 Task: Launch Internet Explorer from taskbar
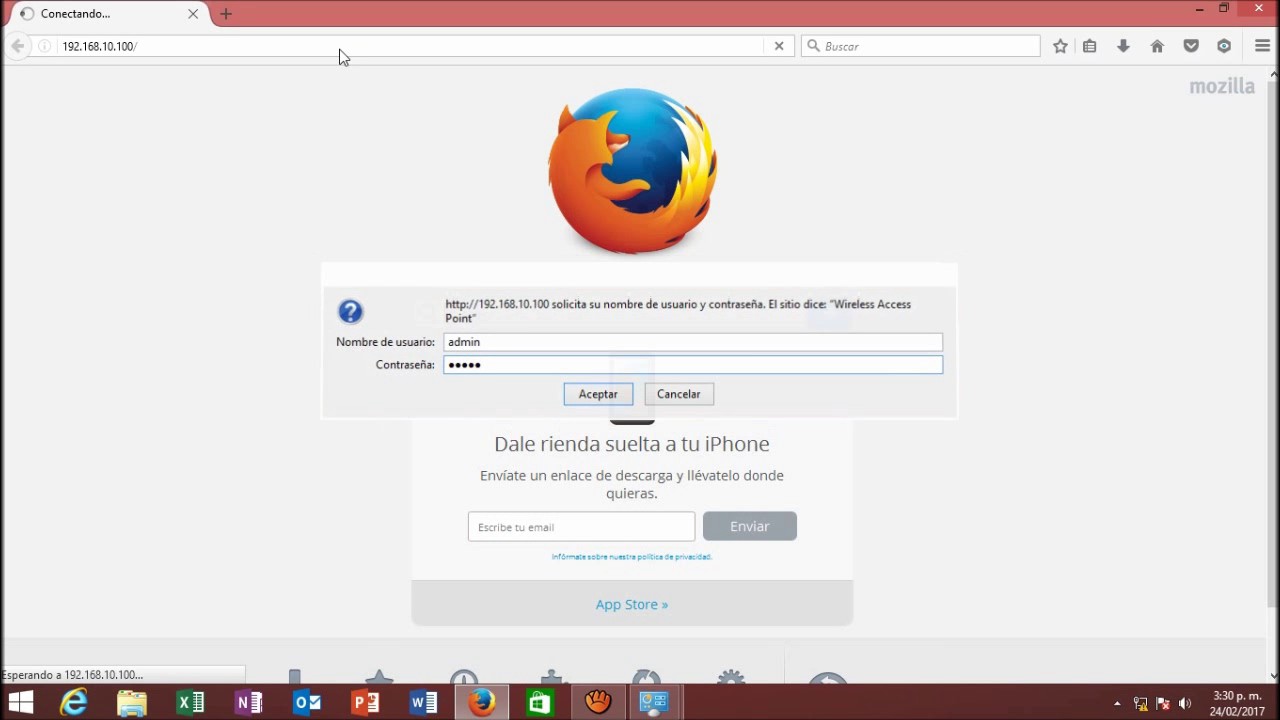click(74, 703)
